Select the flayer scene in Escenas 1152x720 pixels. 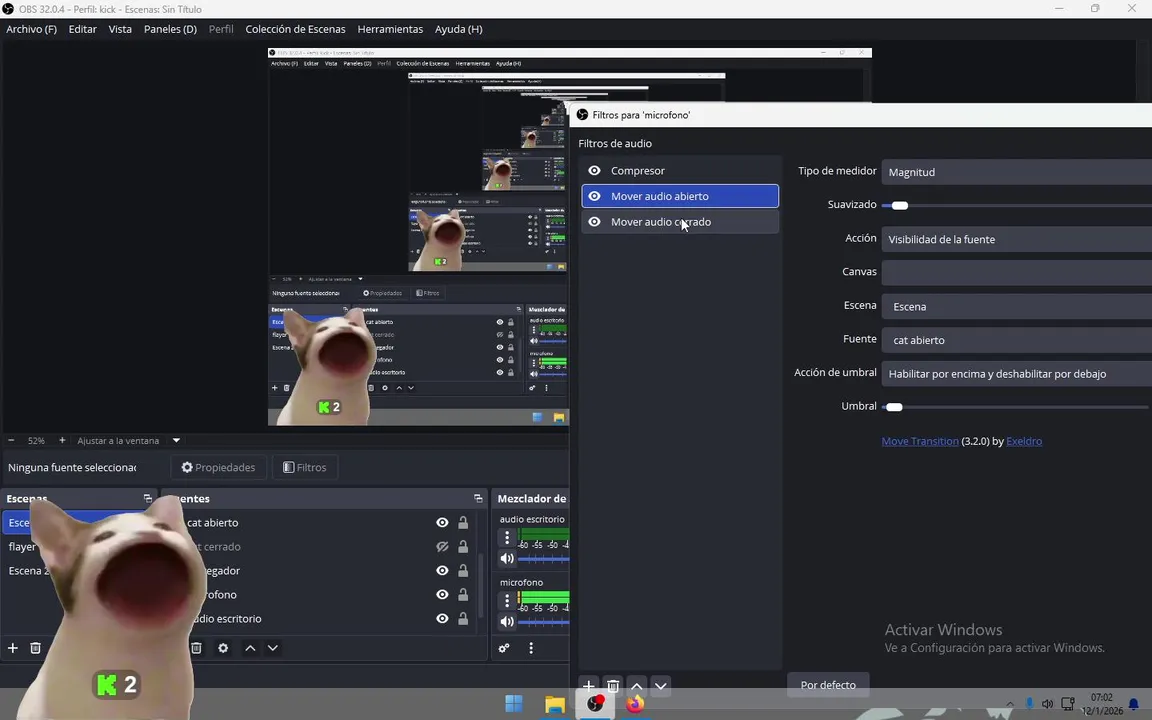[22, 547]
